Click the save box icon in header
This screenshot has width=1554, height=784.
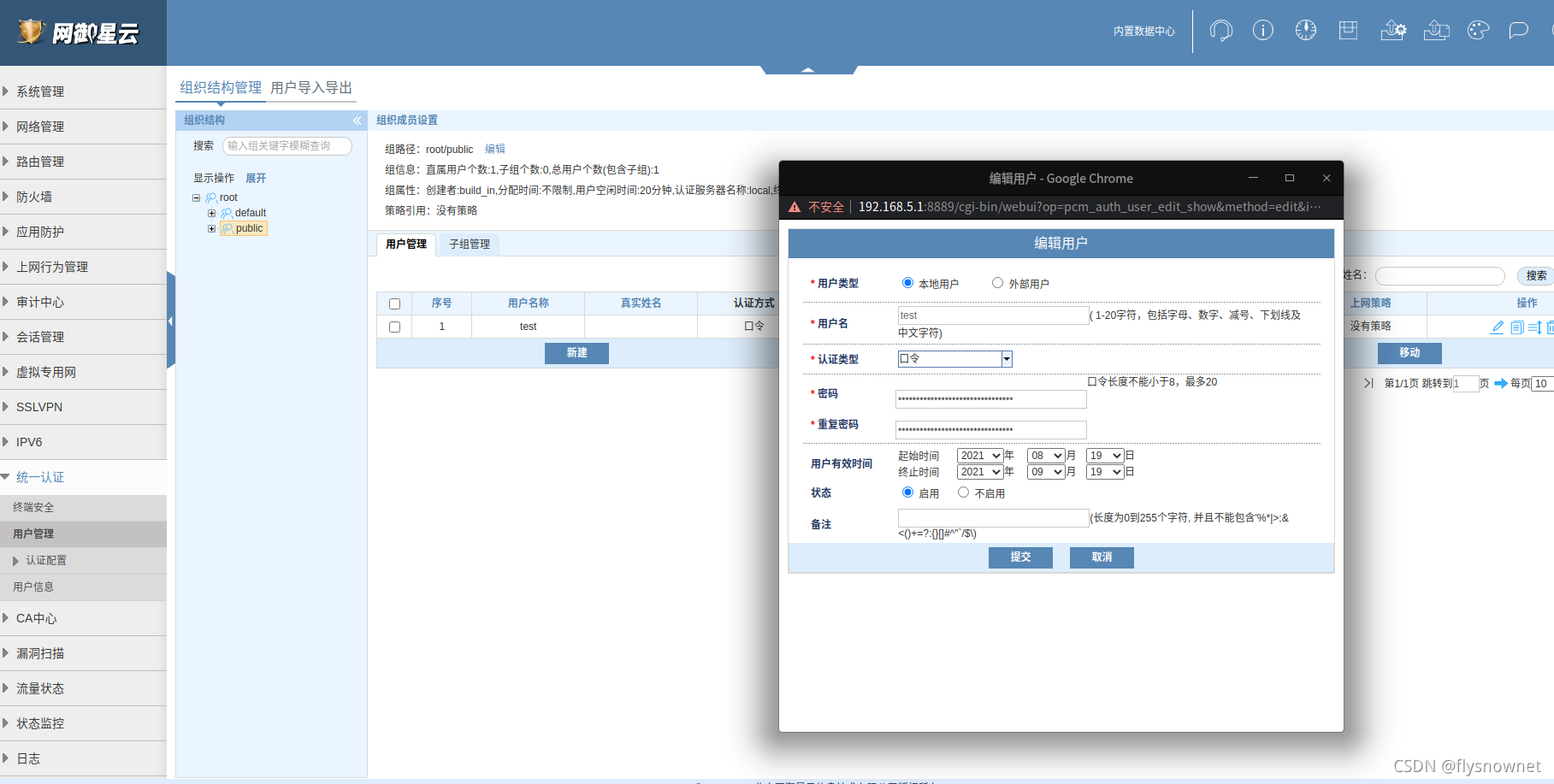tap(1349, 31)
